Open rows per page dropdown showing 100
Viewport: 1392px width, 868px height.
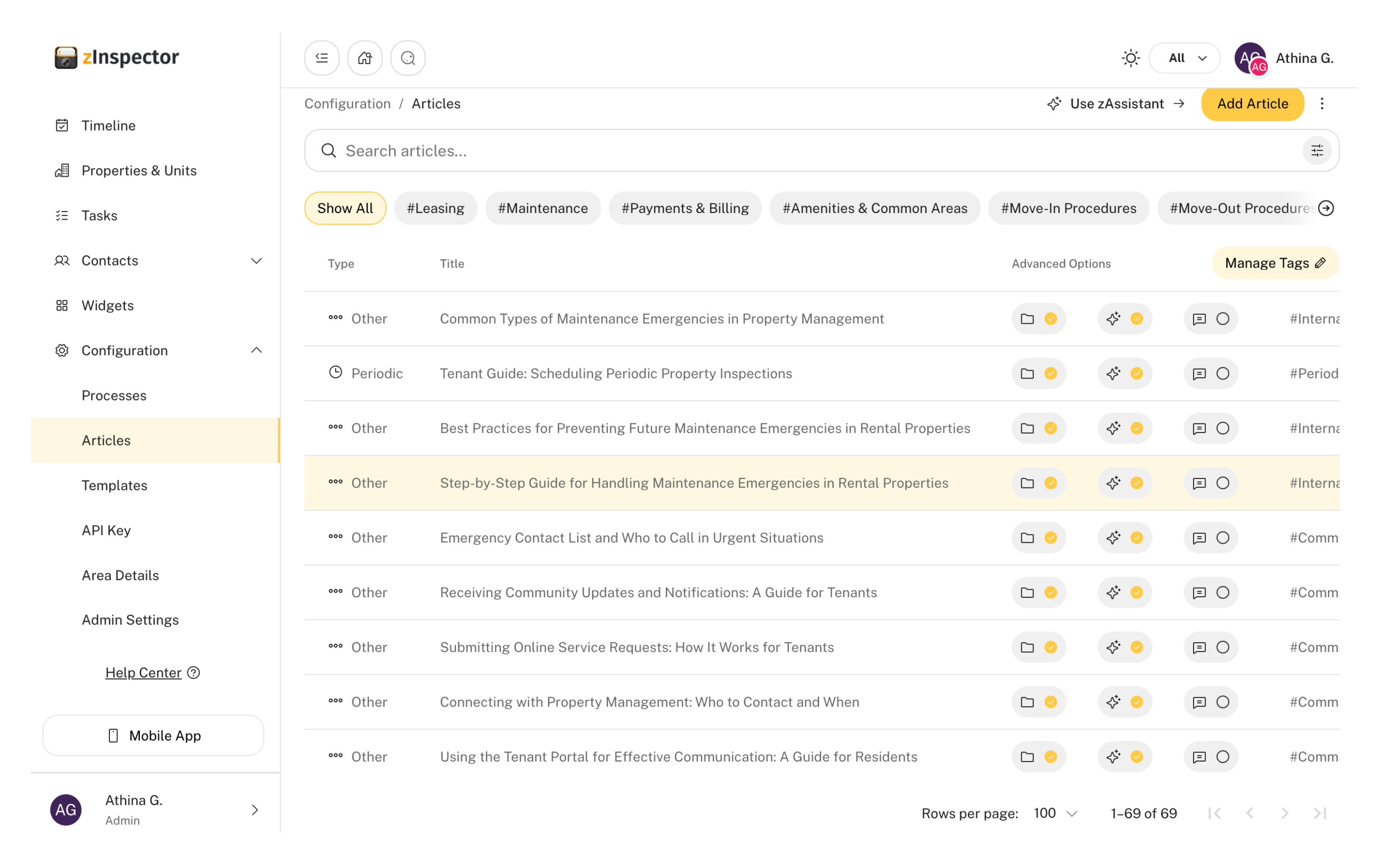(1056, 814)
